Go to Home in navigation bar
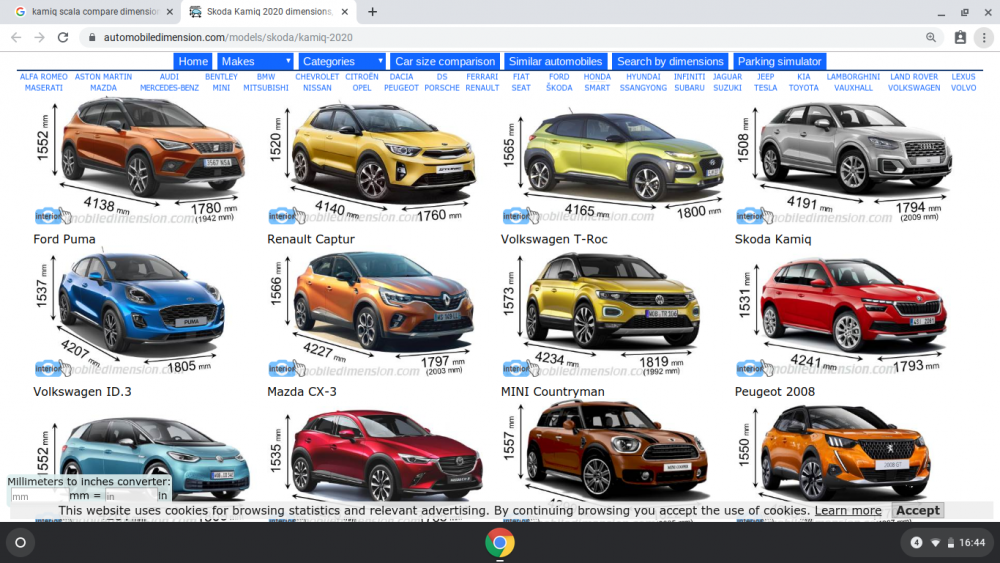Screen dimensions: 1000x563 193,61
